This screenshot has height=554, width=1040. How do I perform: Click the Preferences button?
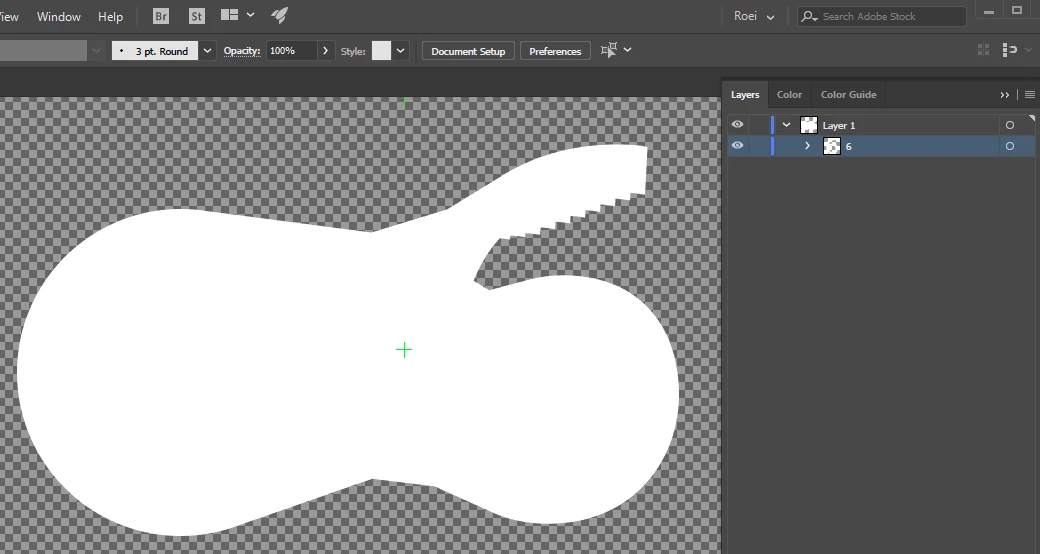click(x=555, y=51)
